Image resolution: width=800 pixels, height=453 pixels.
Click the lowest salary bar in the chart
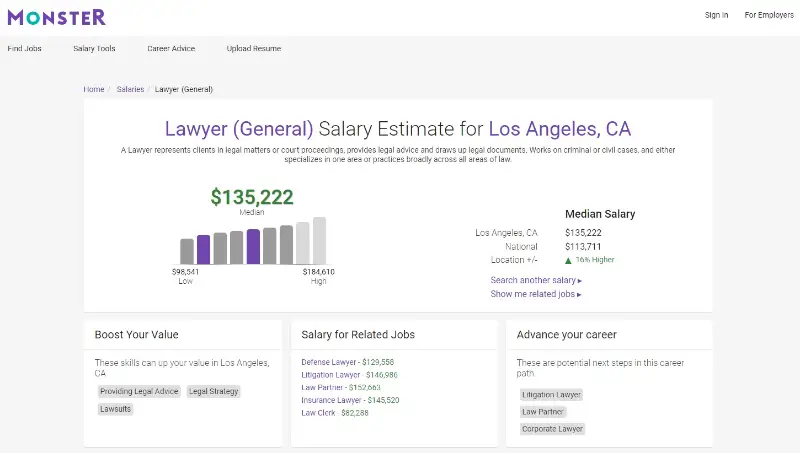click(187, 251)
